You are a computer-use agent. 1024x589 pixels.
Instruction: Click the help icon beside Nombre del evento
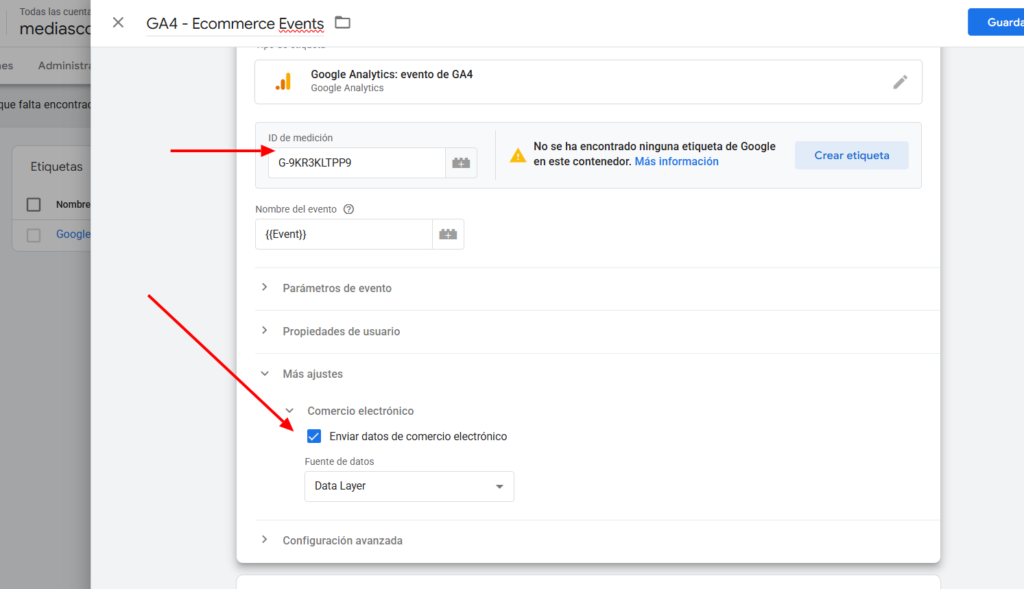point(349,210)
